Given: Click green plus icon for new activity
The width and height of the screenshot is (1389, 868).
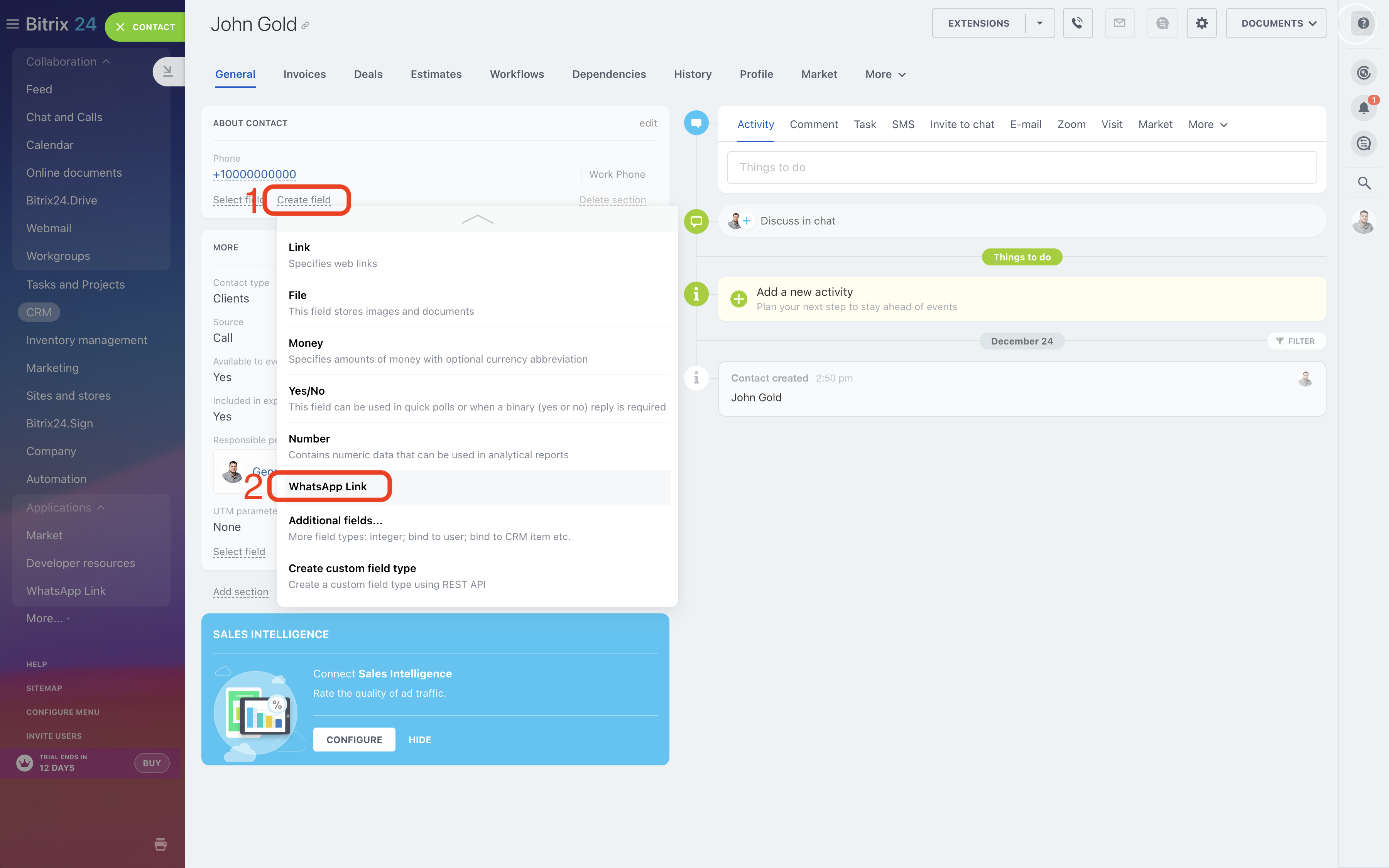Looking at the screenshot, I should pos(739,299).
